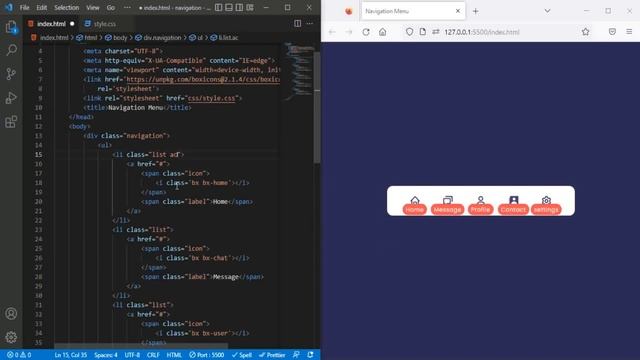Open the css/style.css link on line 9
This screenshot has width=640, height=360.
coord(212,98)
